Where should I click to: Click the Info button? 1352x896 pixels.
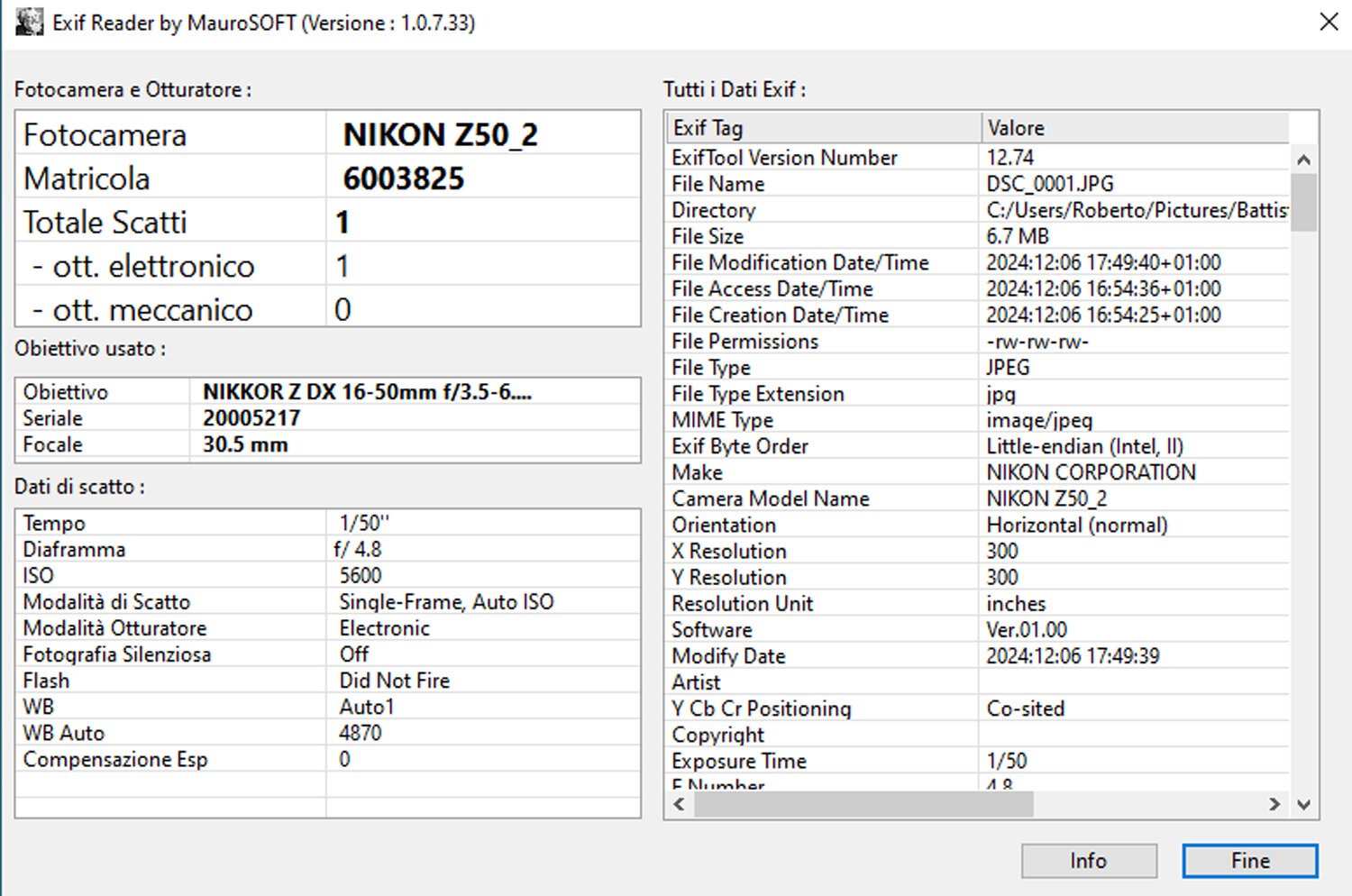pos(1089,861)
